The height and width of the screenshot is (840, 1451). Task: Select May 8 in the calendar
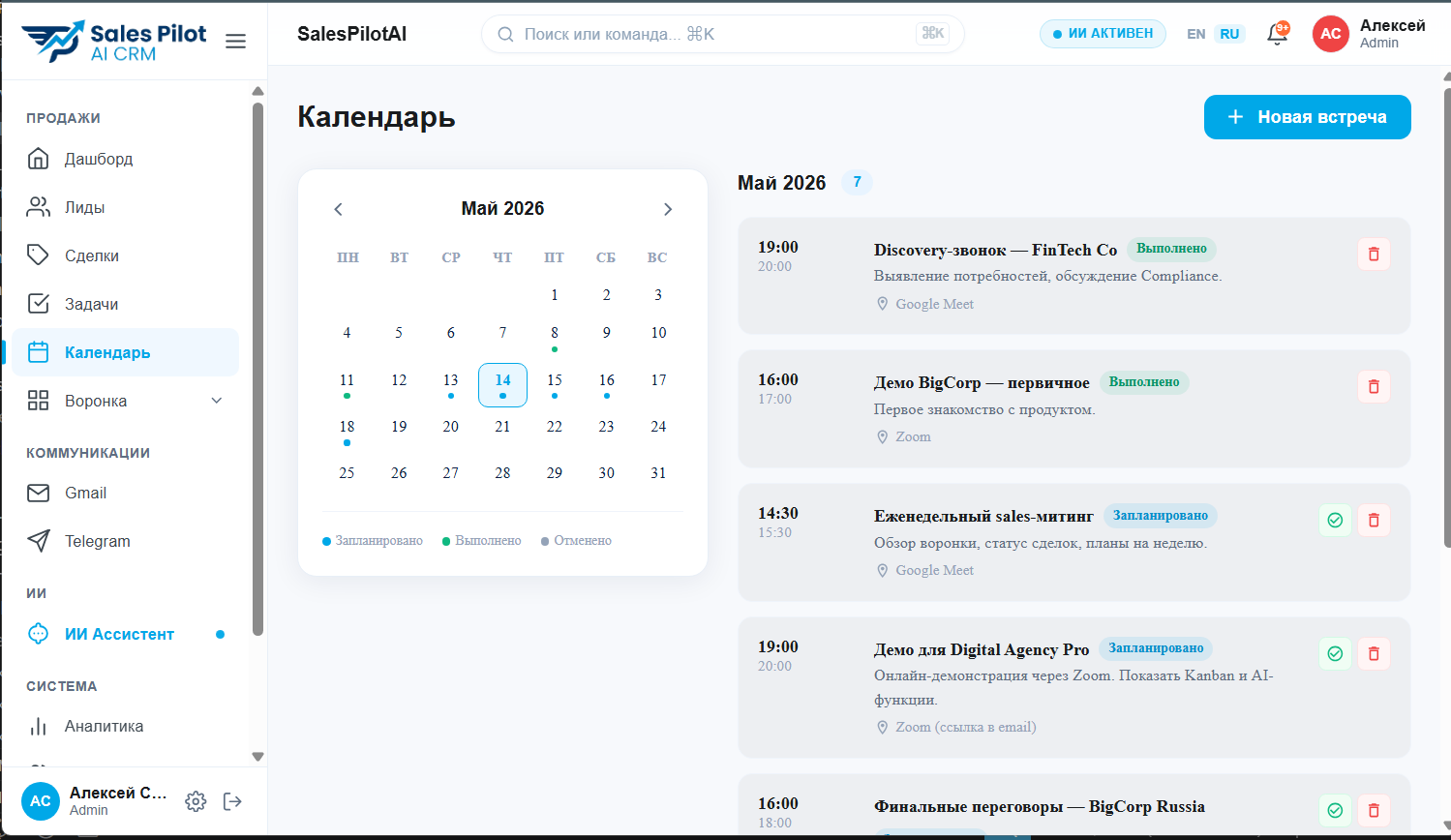click(x=555, y=338)
